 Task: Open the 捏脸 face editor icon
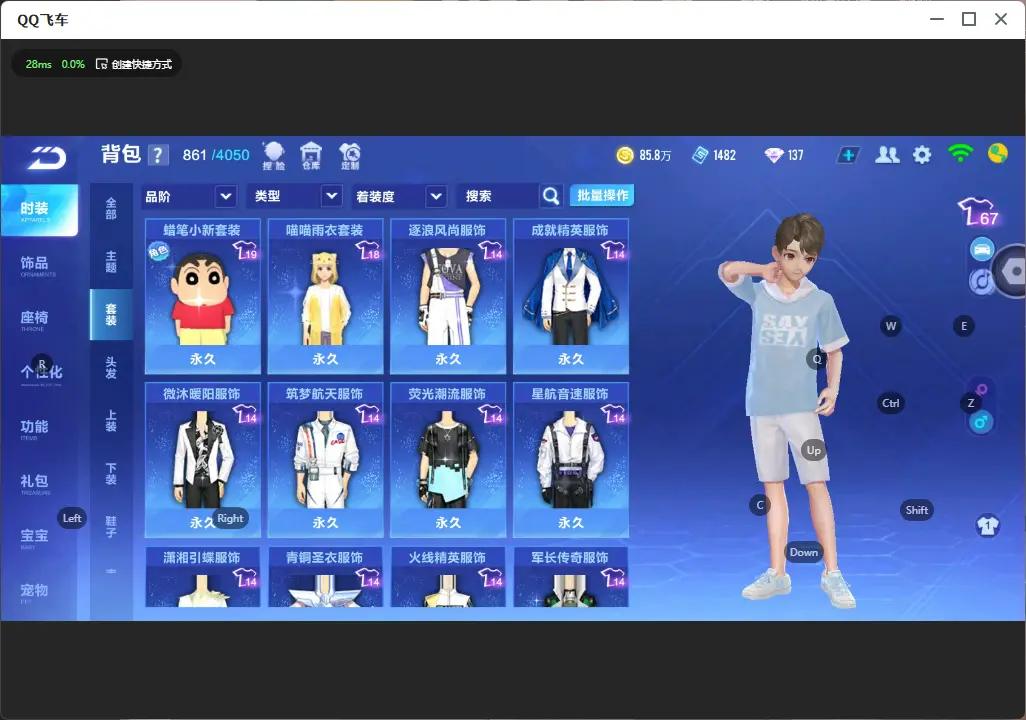[274, 156]
